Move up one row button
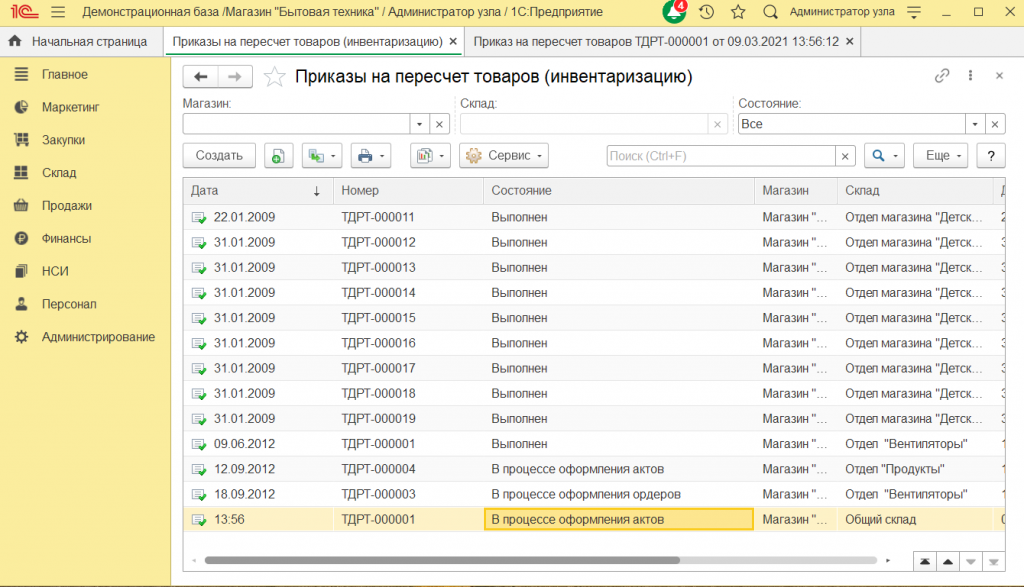1024x587 pixels. pos(948,562)
